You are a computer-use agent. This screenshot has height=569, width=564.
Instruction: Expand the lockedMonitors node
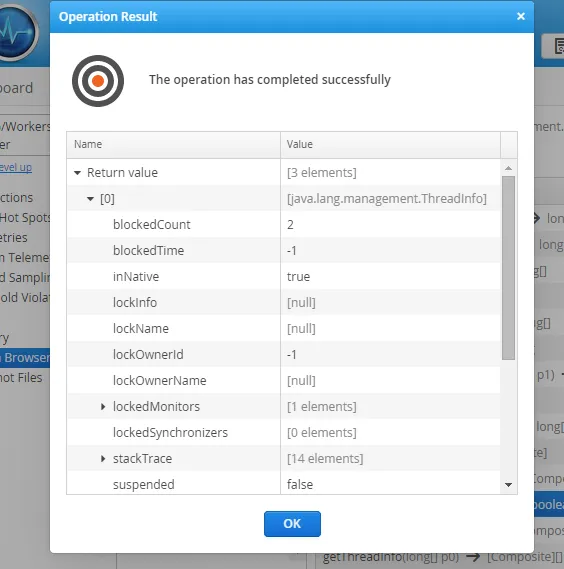tap(103, 407)
